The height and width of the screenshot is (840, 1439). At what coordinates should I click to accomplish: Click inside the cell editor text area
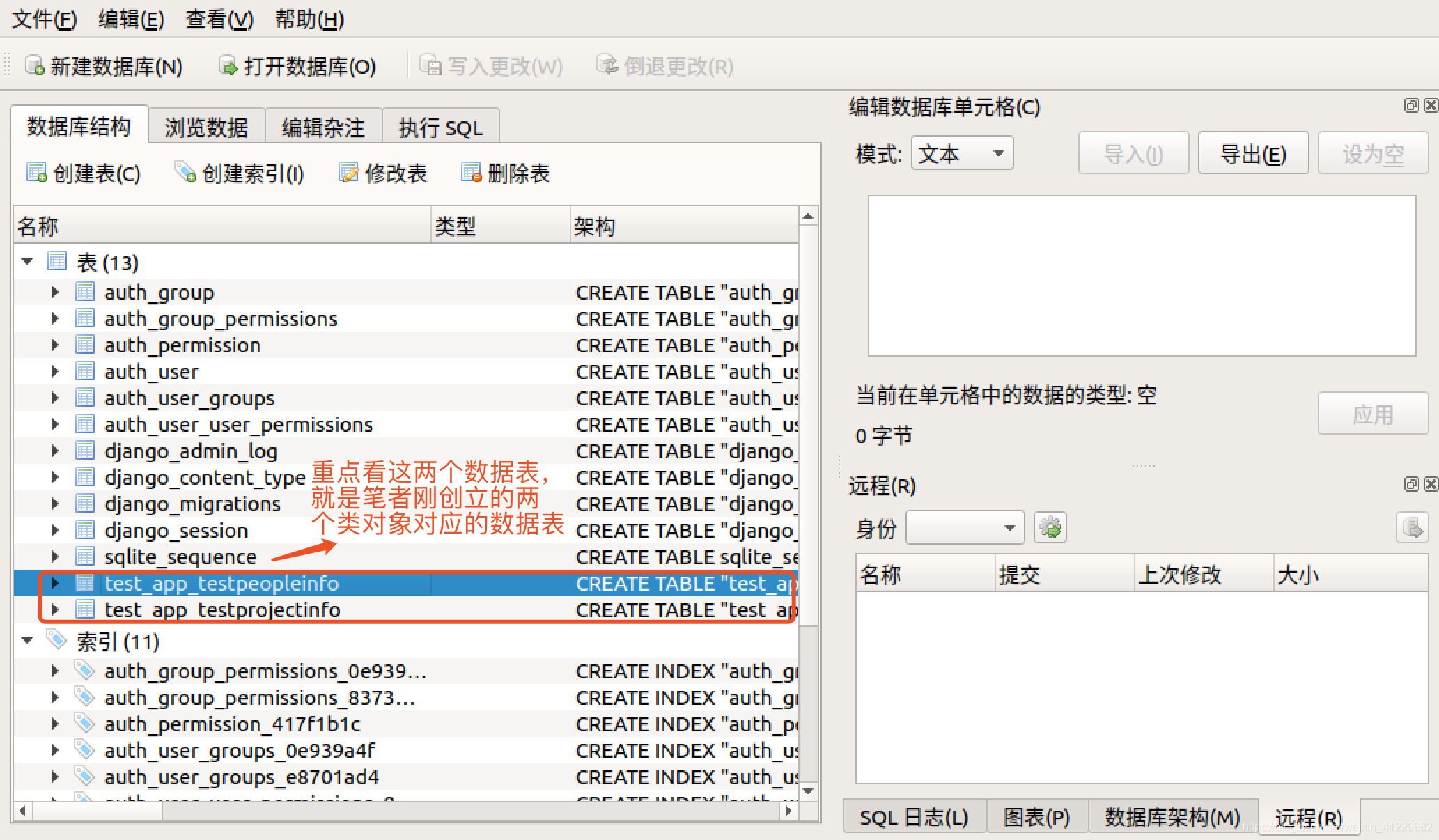coord(1142,276)
